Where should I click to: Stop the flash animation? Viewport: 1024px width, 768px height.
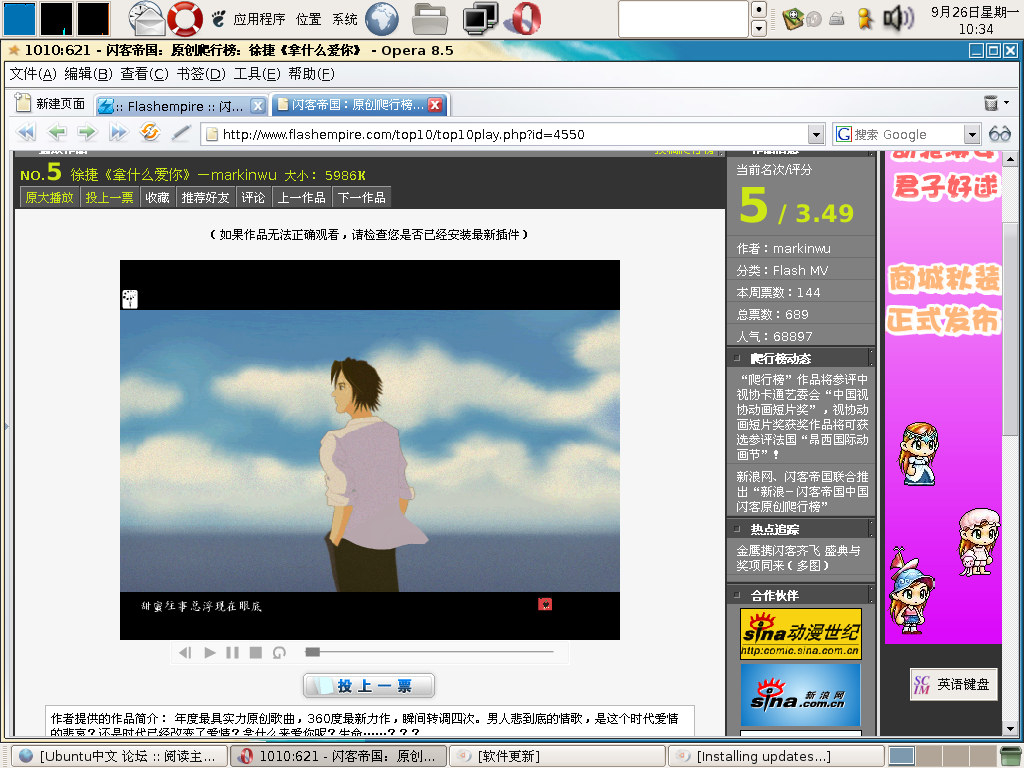(x=256, y=652)
